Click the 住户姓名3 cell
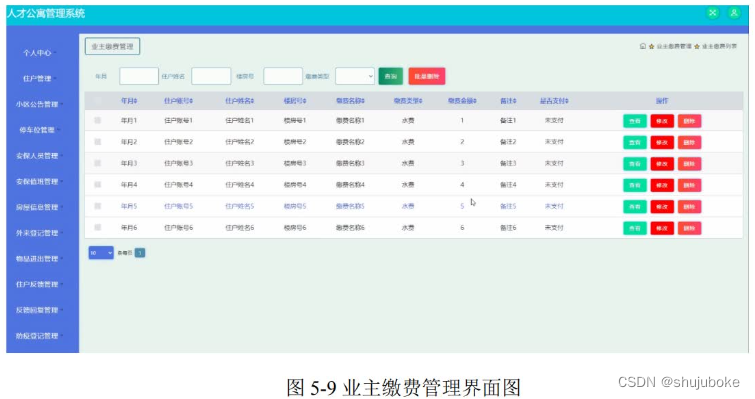Viewport: 755px width, 399px height. tap(239, 163)
